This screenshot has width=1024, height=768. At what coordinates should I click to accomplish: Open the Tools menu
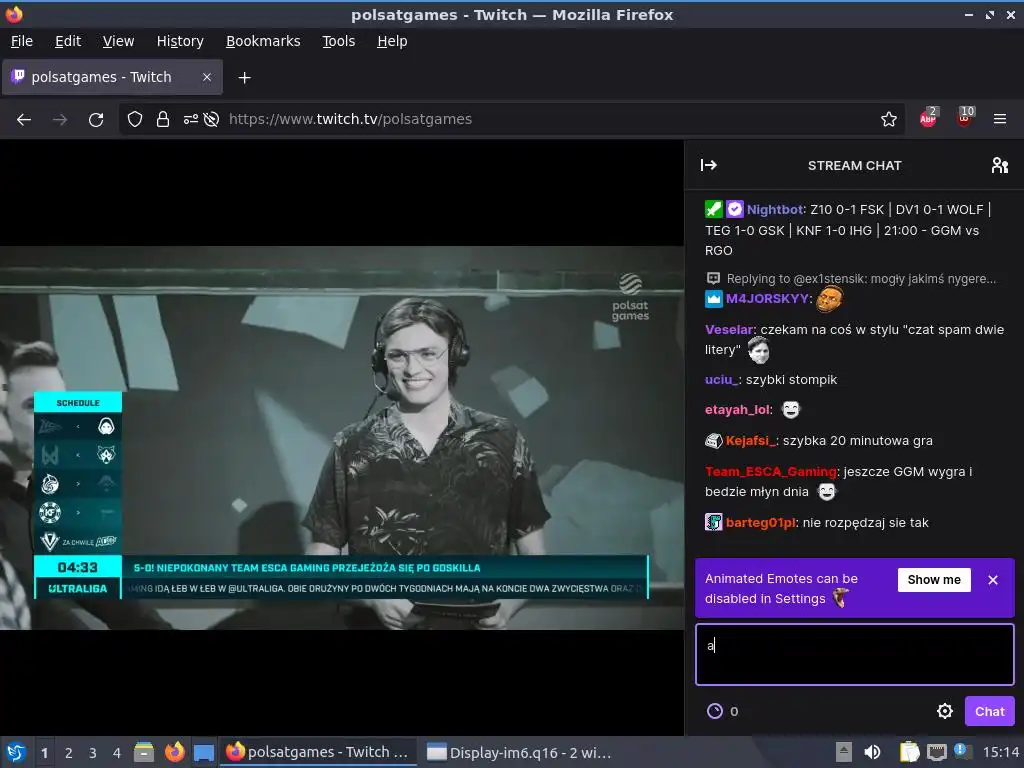338,41
